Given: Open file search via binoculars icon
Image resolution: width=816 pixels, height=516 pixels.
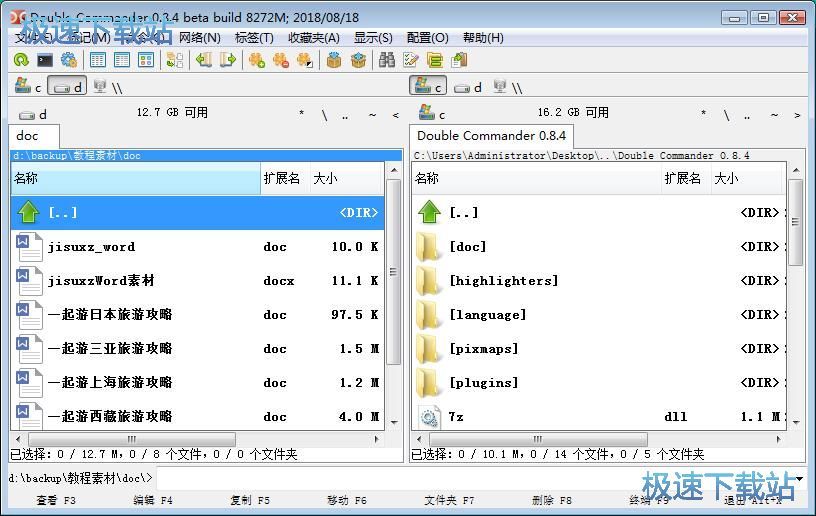Looking at the screenshot, I should [387, 60].
